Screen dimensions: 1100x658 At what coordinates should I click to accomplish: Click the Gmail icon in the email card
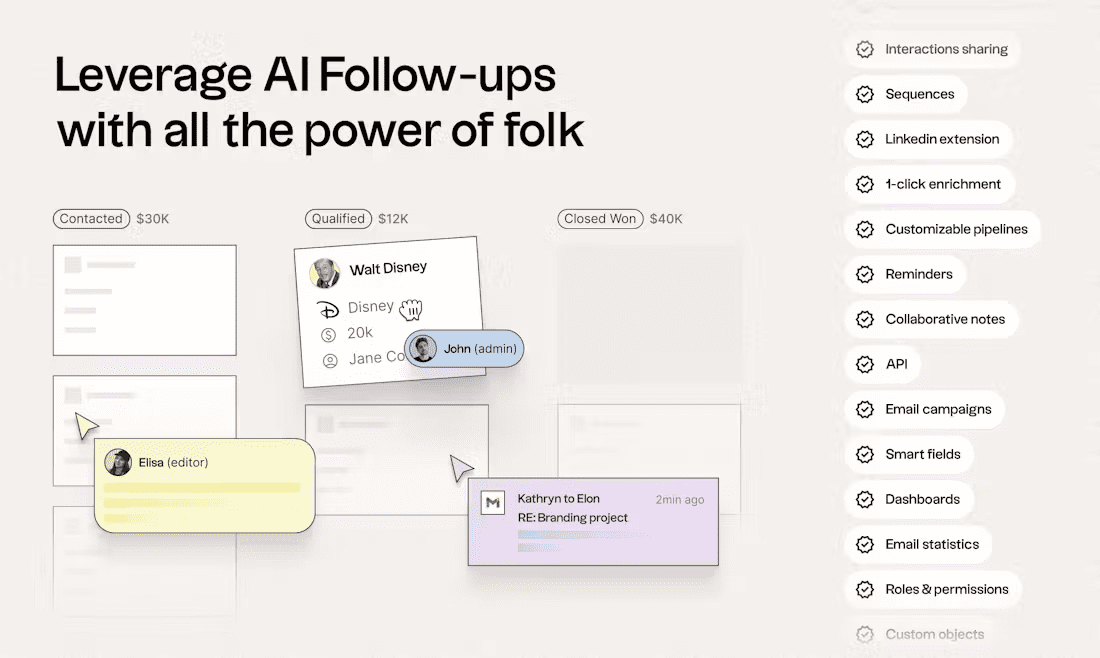[x=492, y=502]
